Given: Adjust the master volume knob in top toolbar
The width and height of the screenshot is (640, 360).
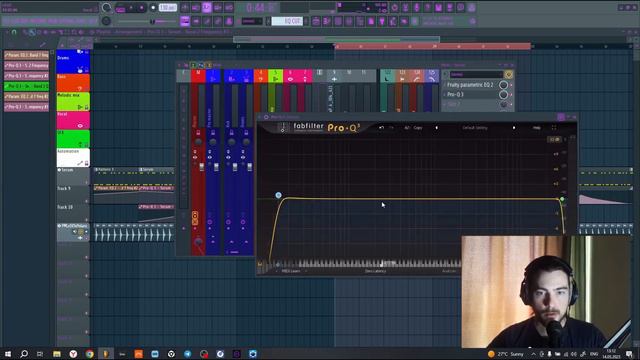Looking at the screenshot, I should click(107, 8).
